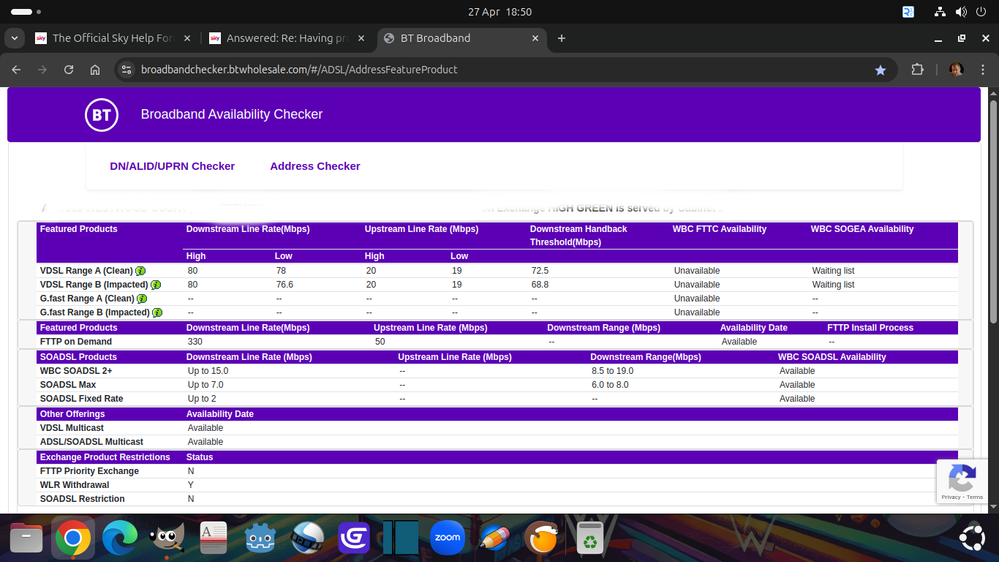This screenshot has width=999, height=562.
Task: Select the 72.5 handback threshold value
Action: tap(540, 271)
